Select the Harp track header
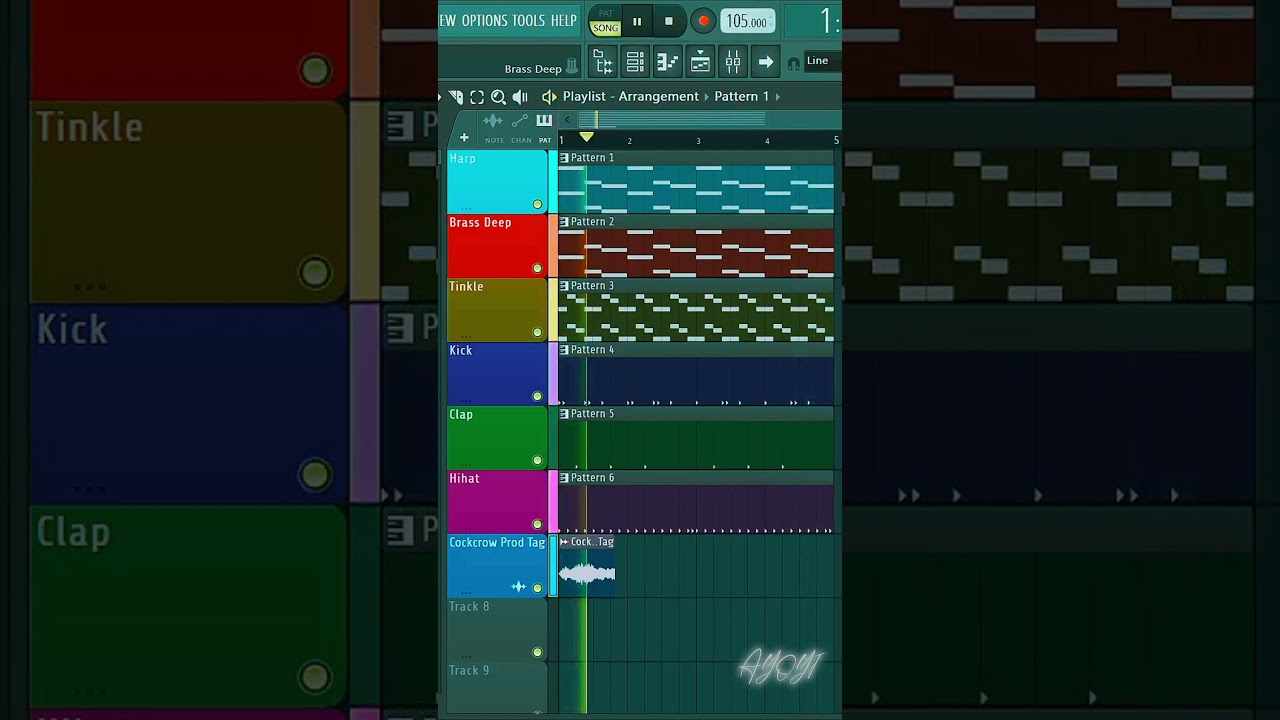Image resolution: width=1280 pixels, height=720 pixels. point(496,182)
